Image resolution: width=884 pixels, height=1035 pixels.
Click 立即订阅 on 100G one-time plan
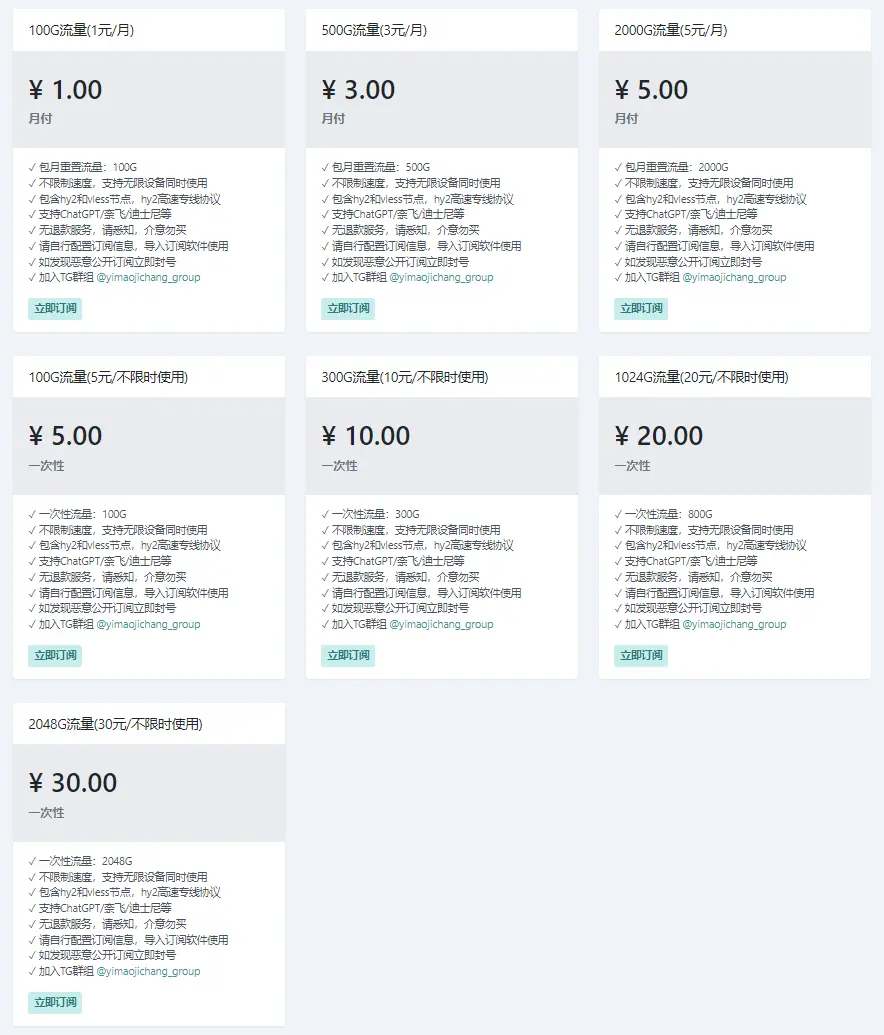[55, 655]
